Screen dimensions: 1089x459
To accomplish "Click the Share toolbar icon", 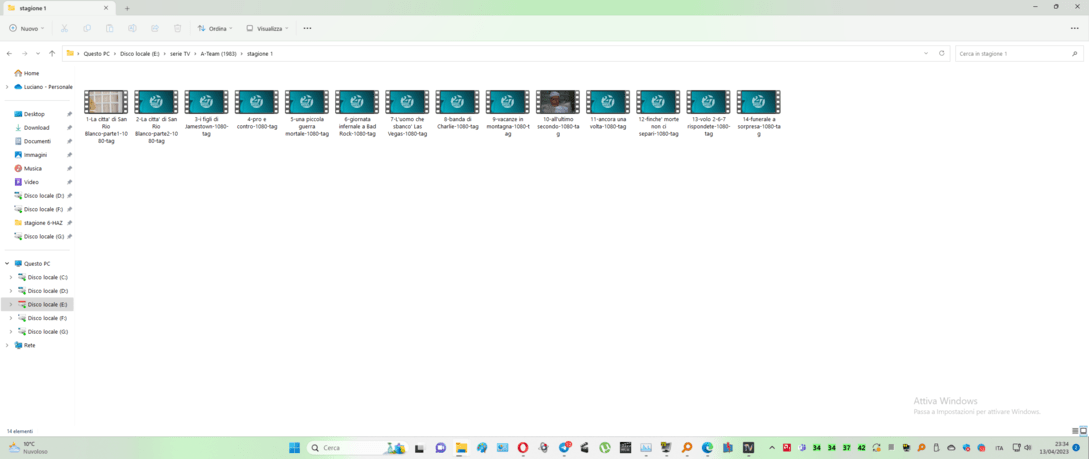I will (x=155, y=28).
